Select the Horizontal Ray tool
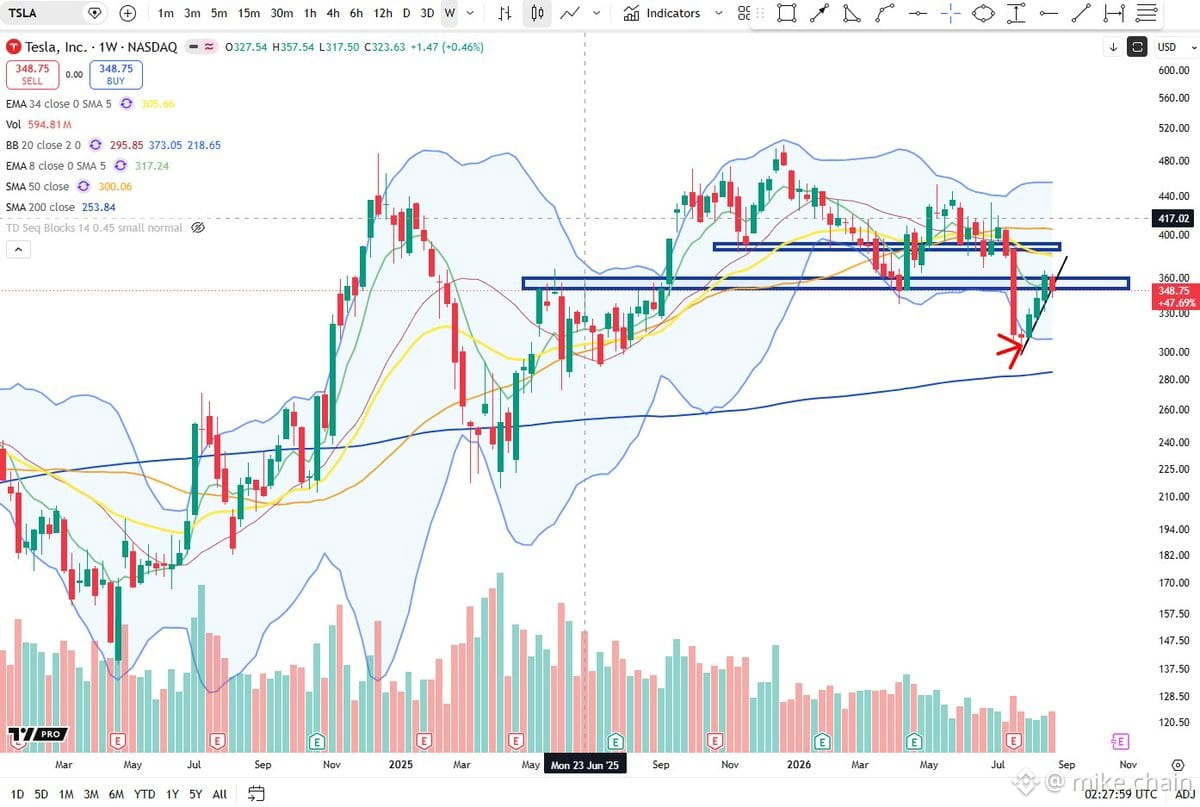 (1048, 13)
